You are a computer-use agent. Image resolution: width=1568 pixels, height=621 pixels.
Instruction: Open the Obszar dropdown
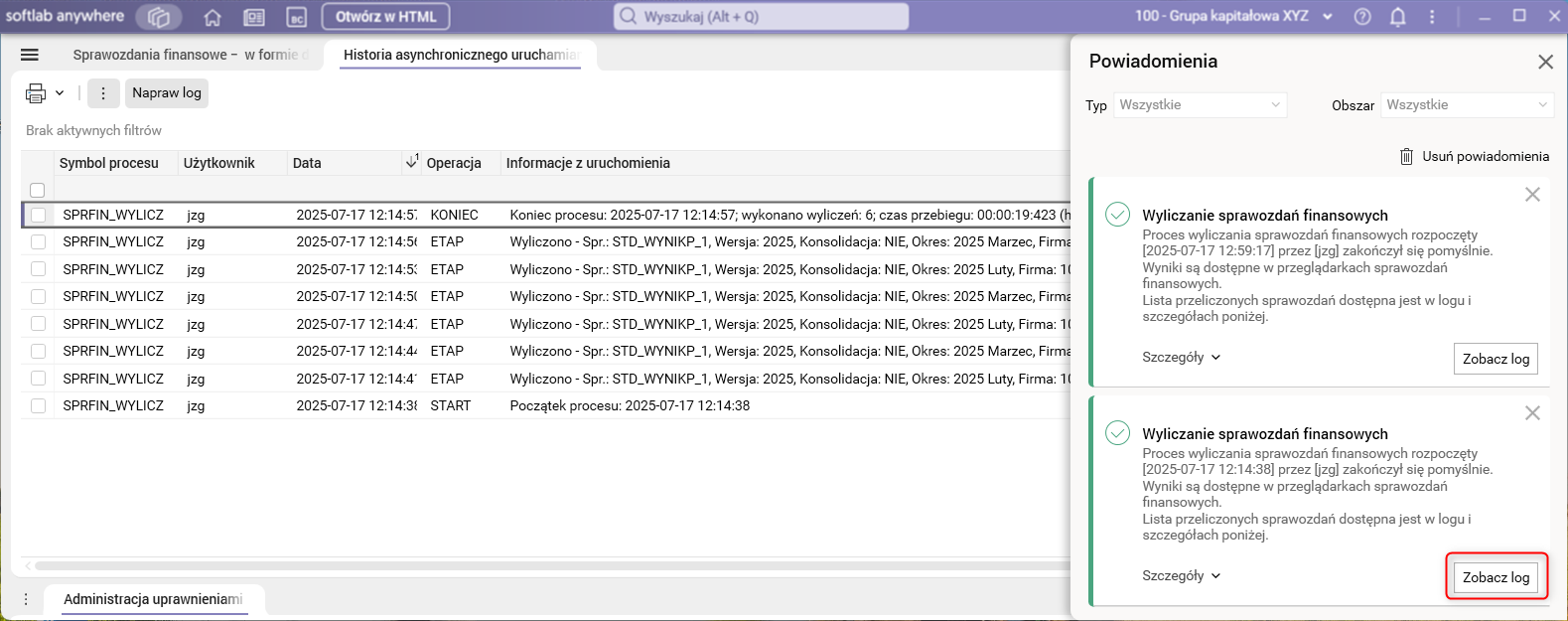pyautogui.click(x=1468, y=105)
